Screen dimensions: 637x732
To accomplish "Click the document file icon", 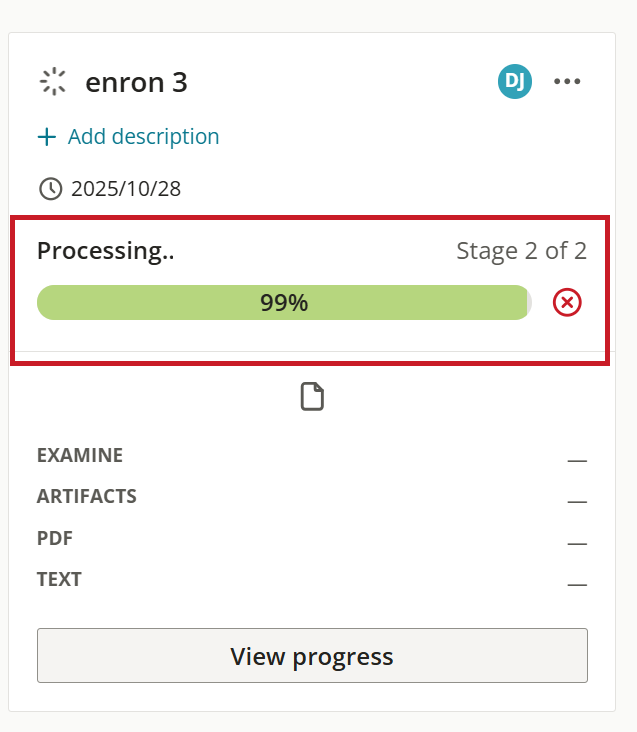I will 312,396.
